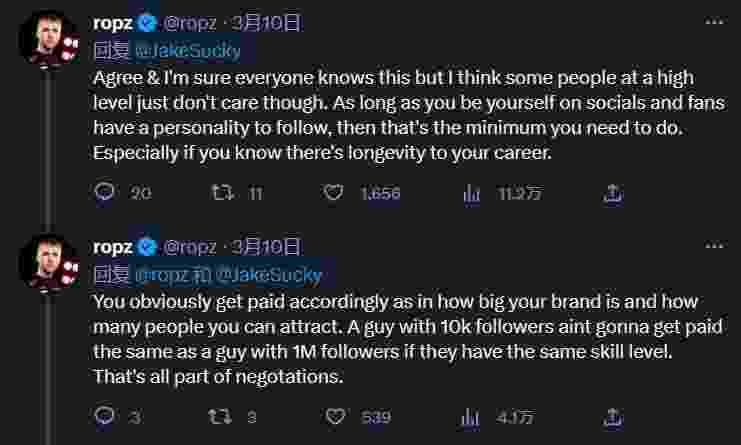Open @JakeSucky mention in the second tweet
The width and height of the screenshot is (741, 445).
pyautogui.click(x=268, y=273)
